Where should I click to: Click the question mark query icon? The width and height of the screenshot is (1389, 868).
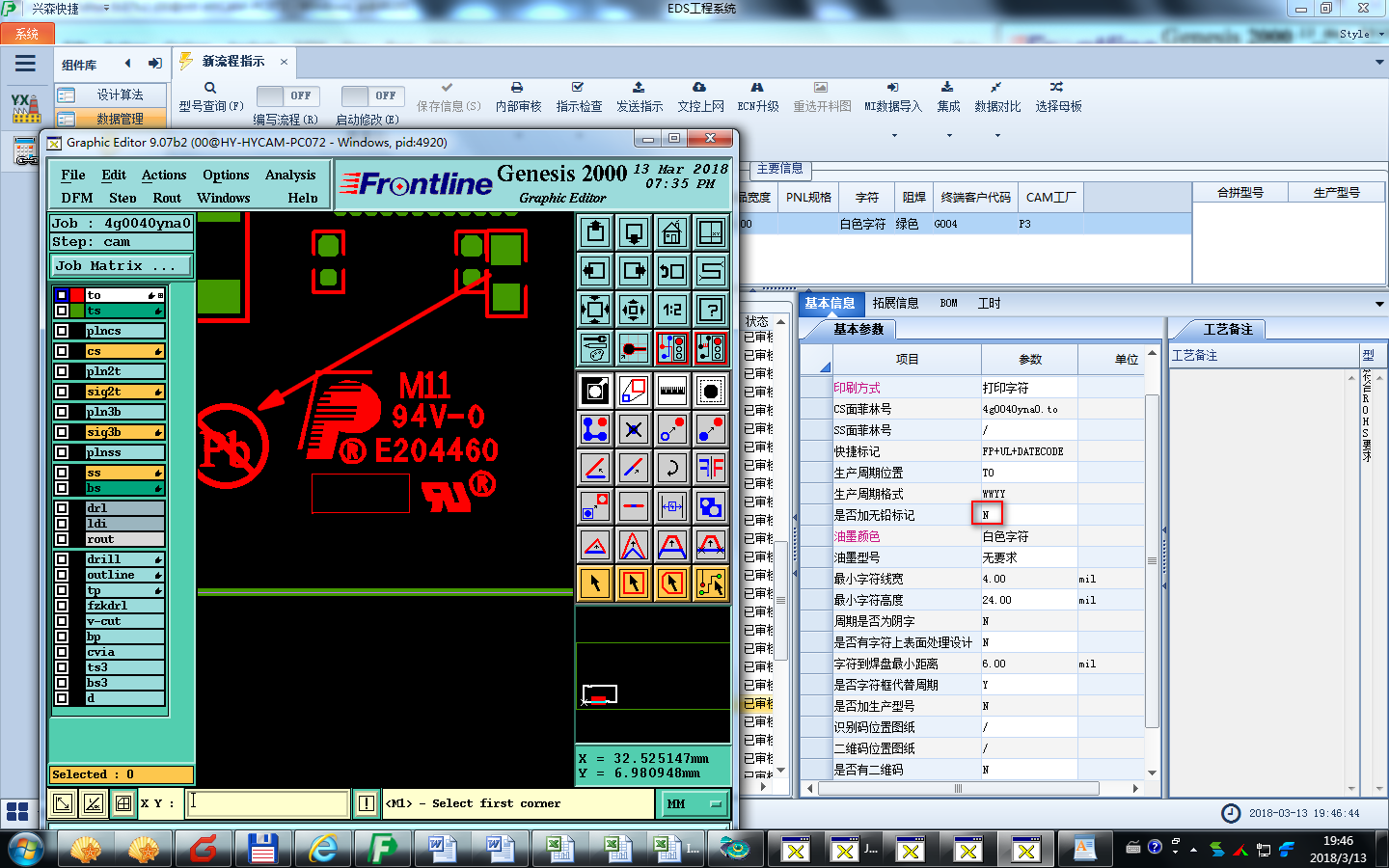pyautogui.click(x=711, y=310)
